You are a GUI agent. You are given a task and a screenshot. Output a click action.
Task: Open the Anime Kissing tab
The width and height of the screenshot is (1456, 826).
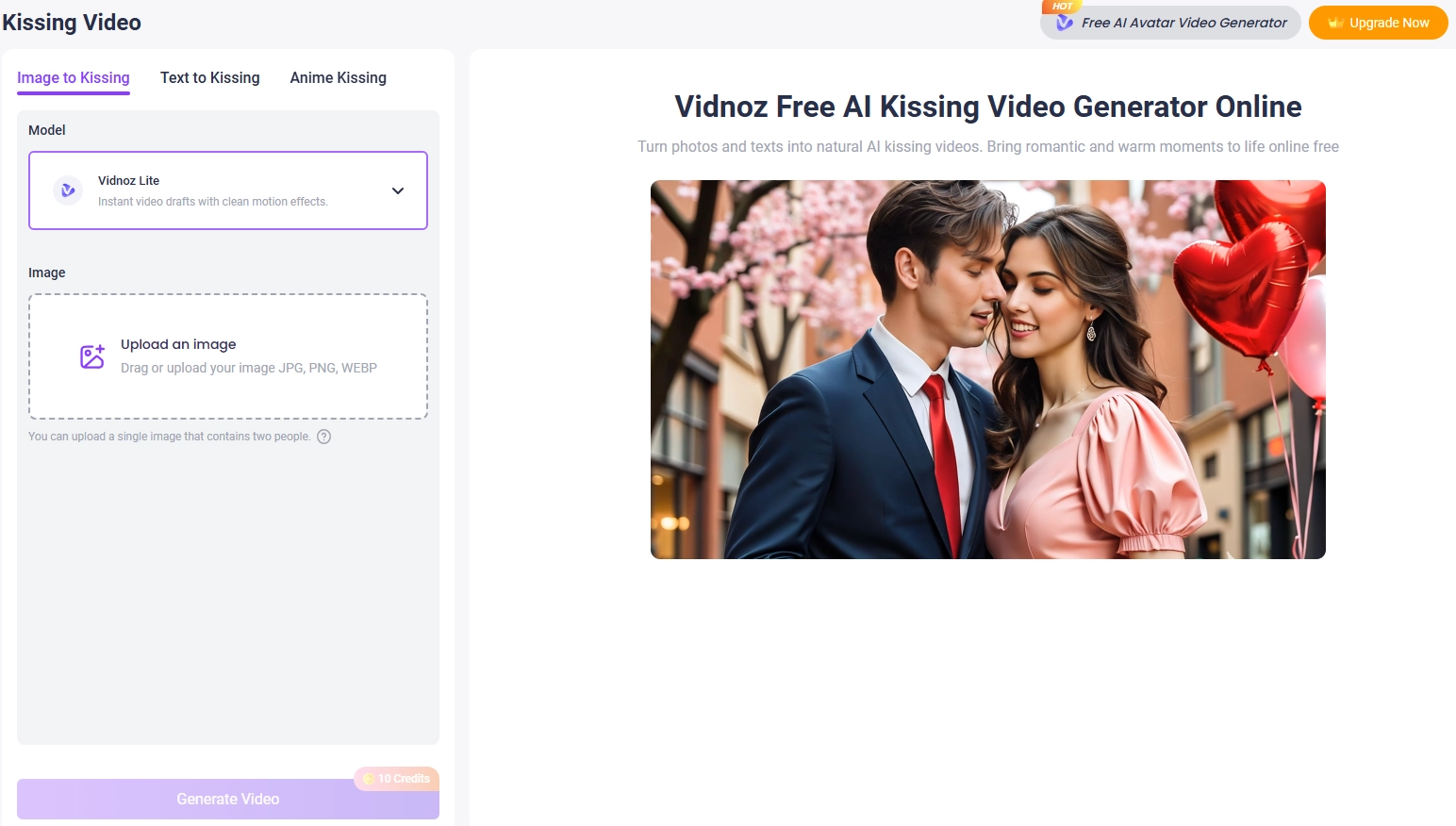338,78
